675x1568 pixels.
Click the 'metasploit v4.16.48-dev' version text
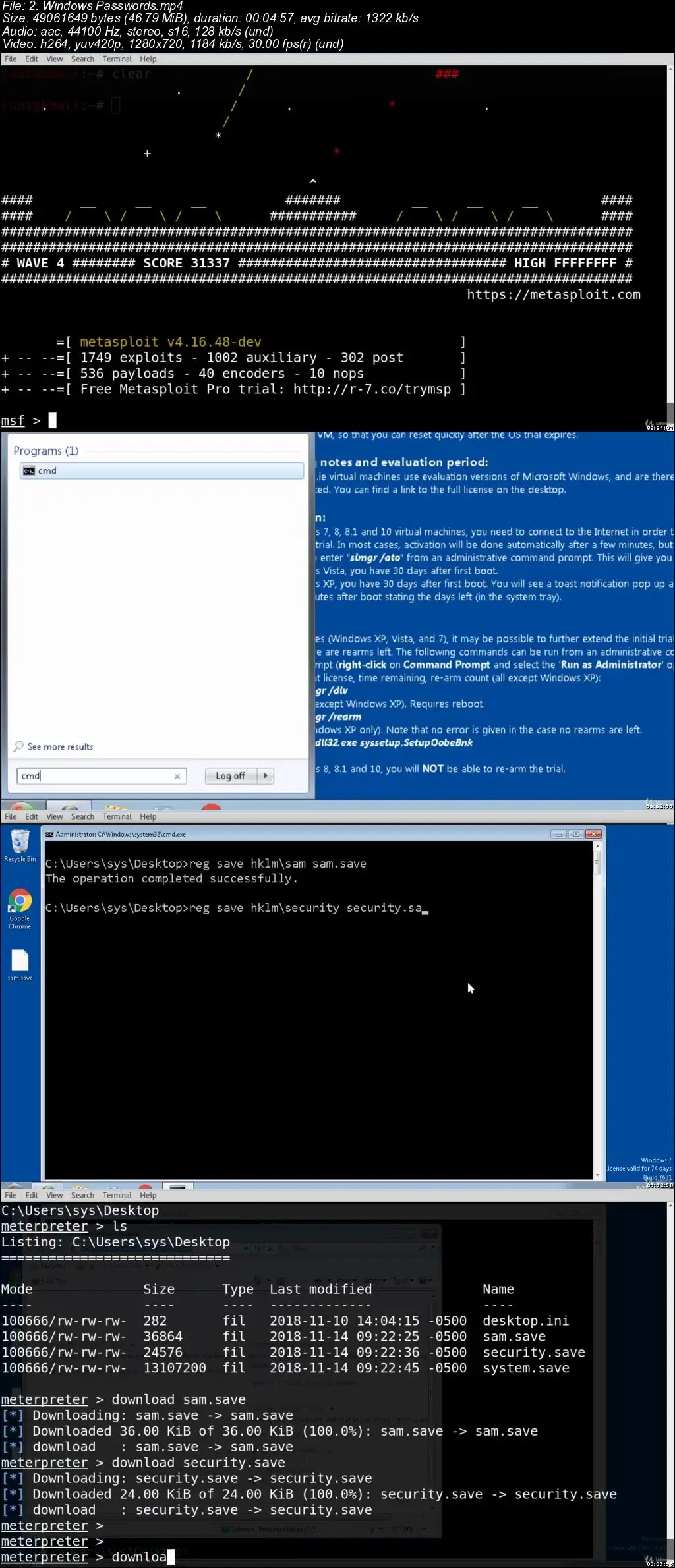click(x=171, y=342)
